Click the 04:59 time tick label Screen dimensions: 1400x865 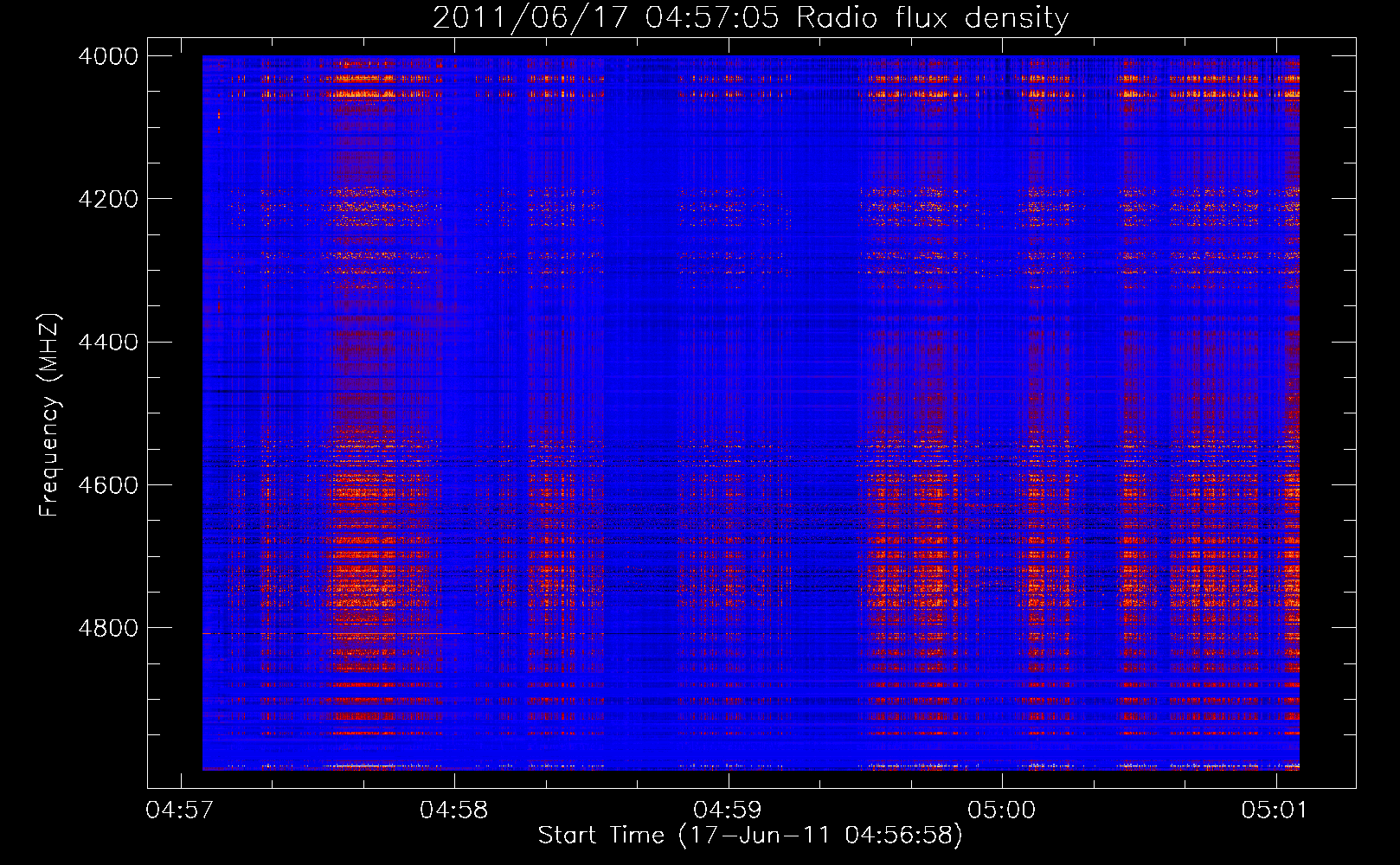tap(729, 810)
